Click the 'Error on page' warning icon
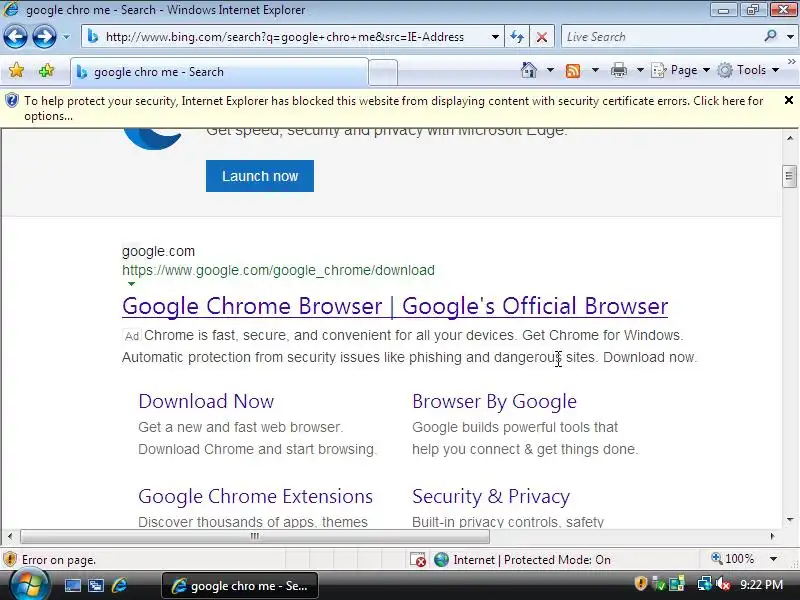The image size is (800, 600). (10, 560)
